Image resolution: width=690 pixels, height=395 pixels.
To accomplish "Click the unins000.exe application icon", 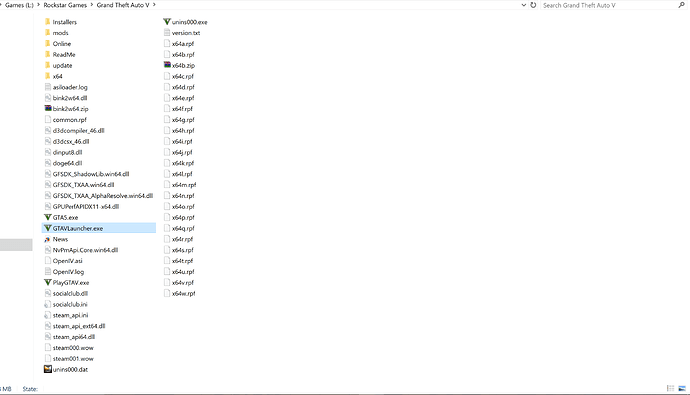I will pos(167,22).
